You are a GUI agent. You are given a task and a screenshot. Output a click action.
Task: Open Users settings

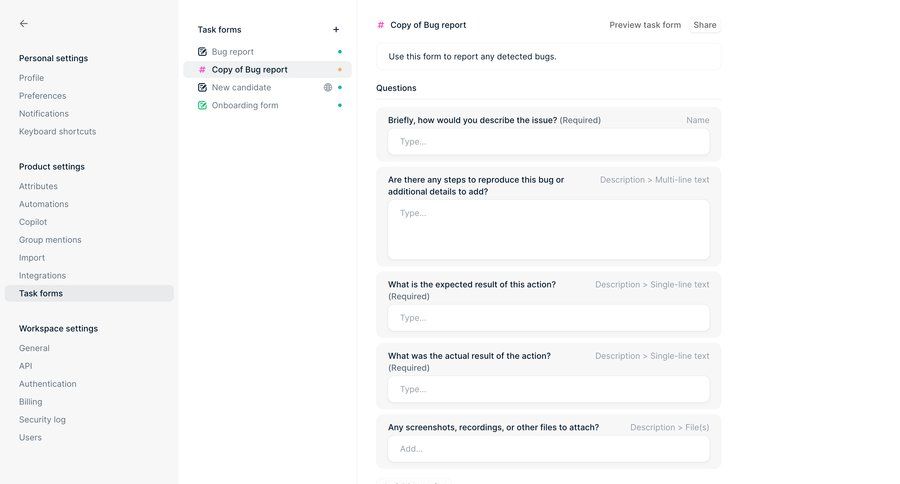30,437
